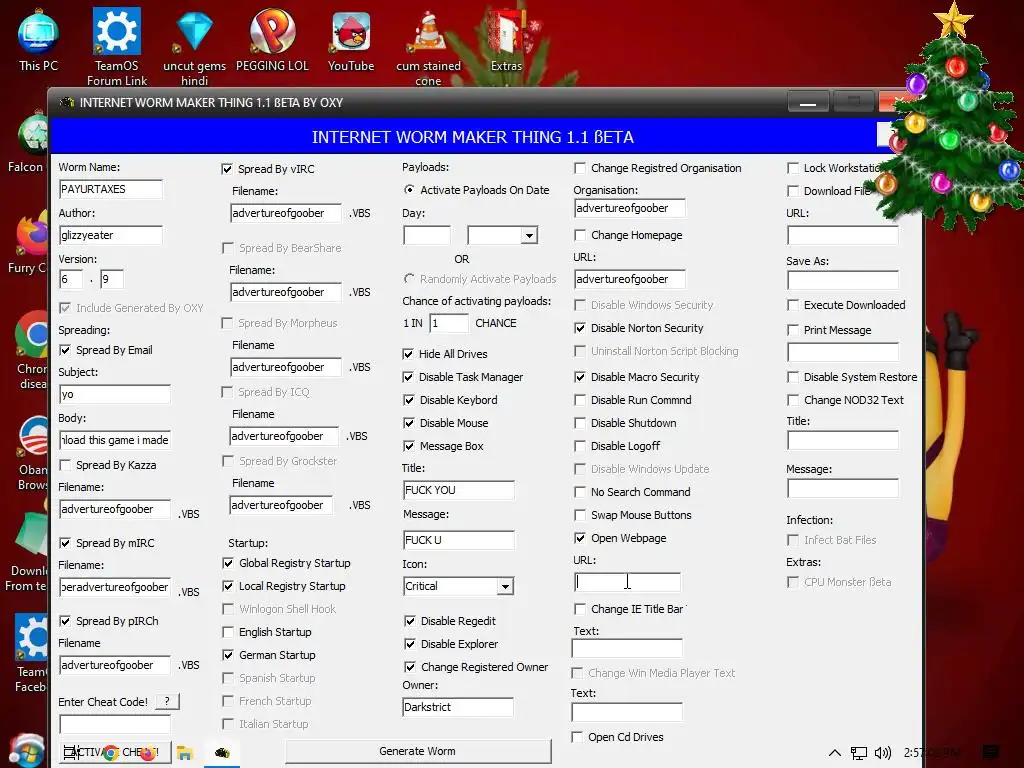
Task: Focus the Author field
Action: (x=110, y=235)
